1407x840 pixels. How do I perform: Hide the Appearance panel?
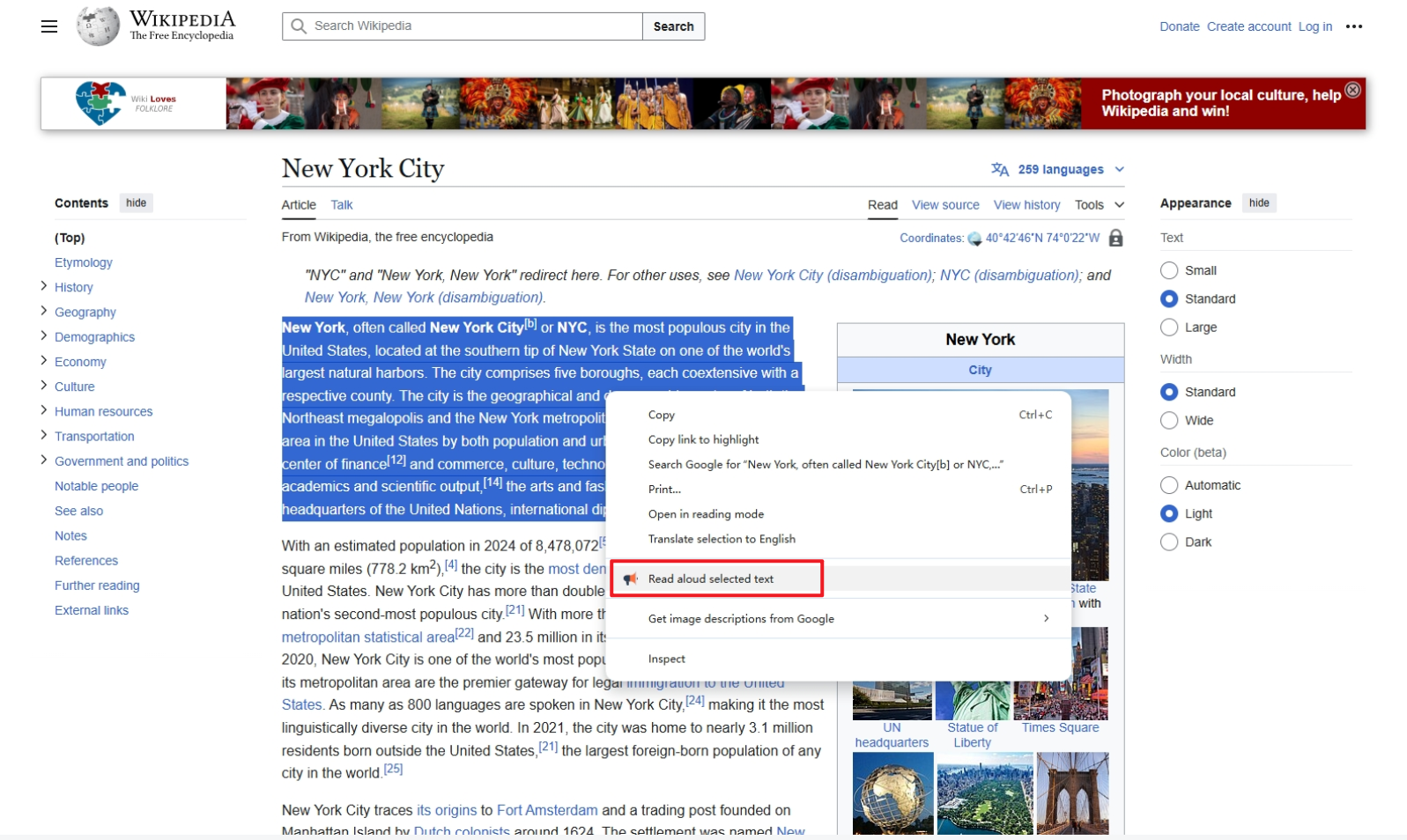(x=1260, y=203)
